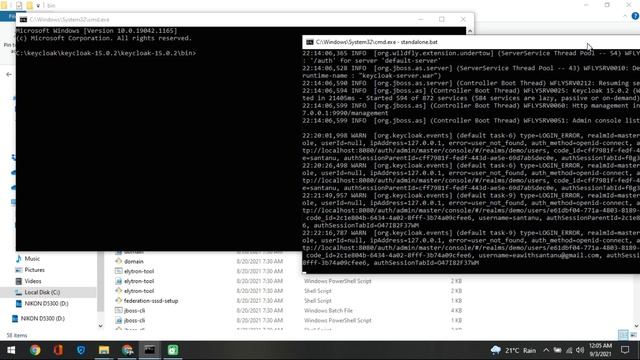Image resolution: width=640 pixels, height=360 pixels.
Task: Open standalone.bat cmd window system menu icon
Action: [x=310, y=42]
